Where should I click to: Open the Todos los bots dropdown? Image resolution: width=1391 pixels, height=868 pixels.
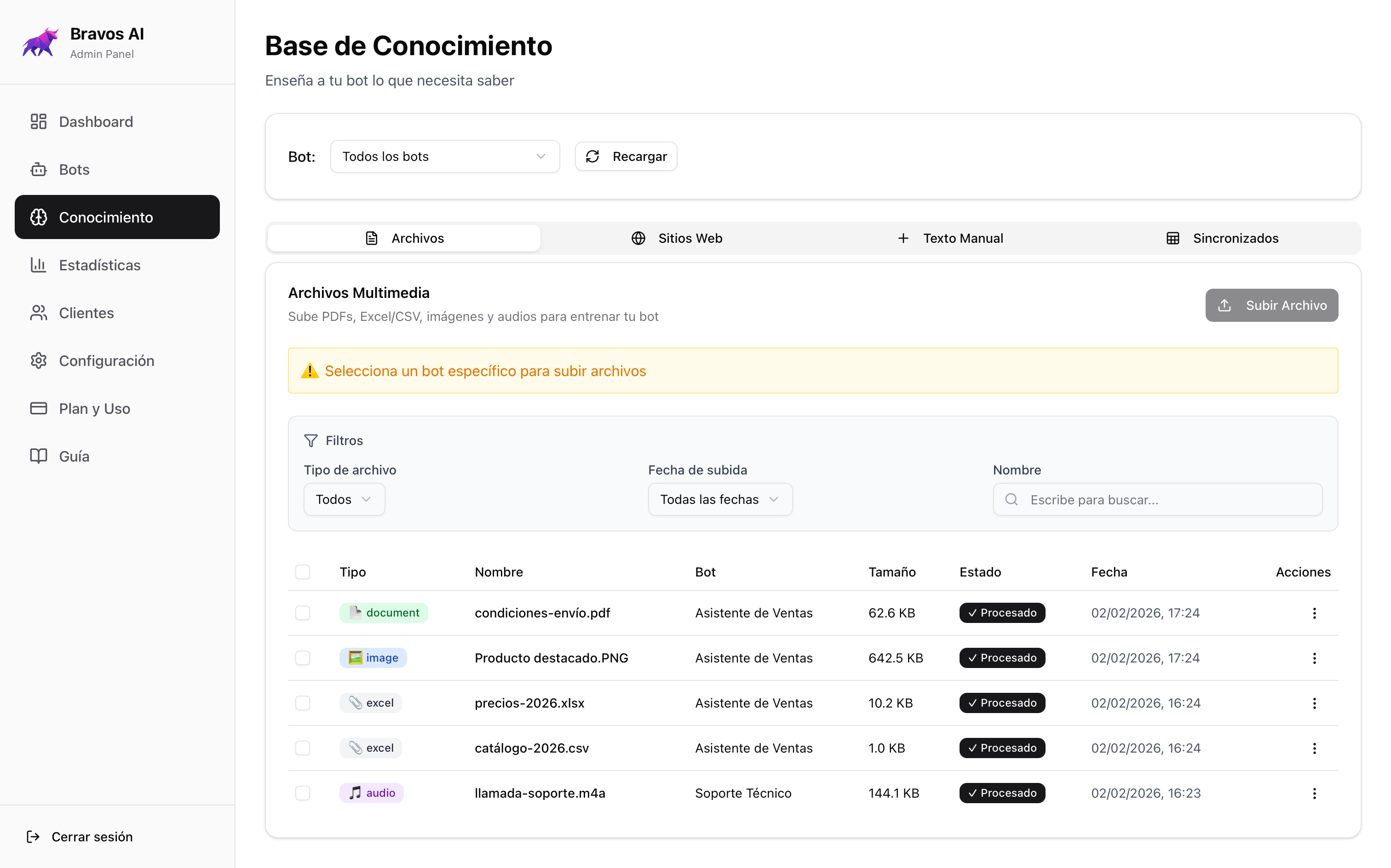coord(444,156)
